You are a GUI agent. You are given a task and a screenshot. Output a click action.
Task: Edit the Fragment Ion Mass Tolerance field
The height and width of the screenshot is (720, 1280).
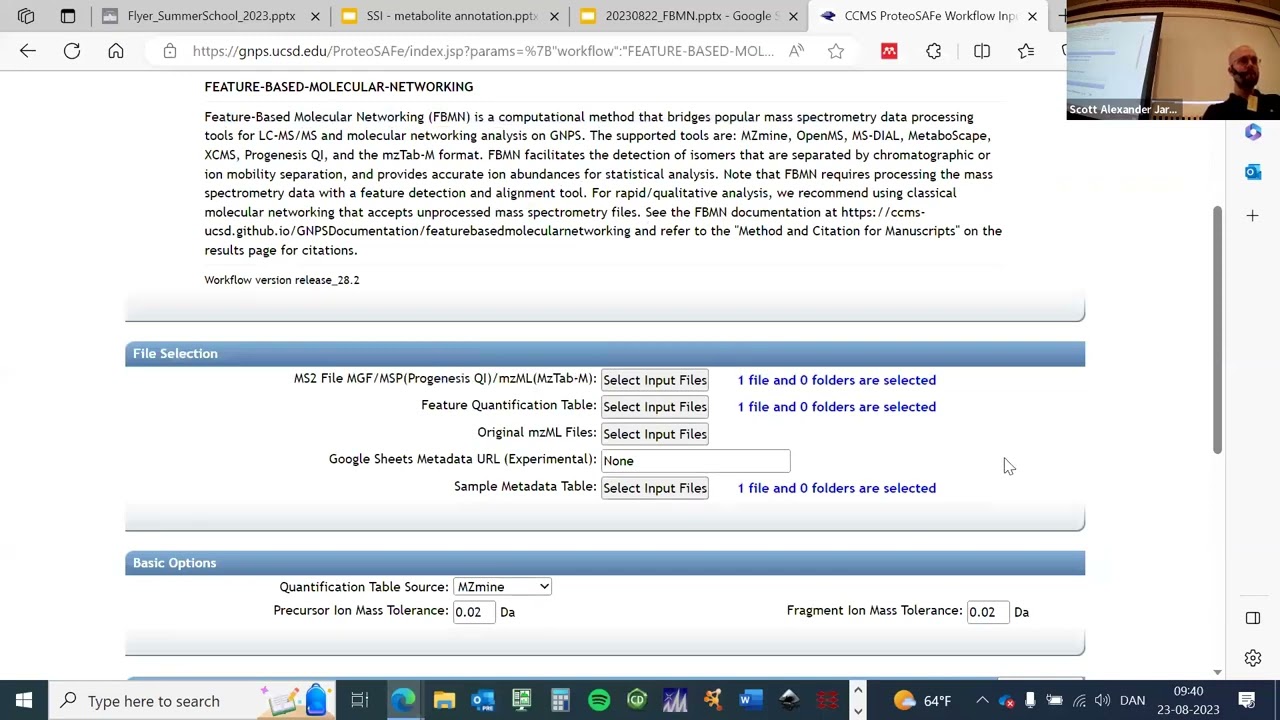pos(987,612)
